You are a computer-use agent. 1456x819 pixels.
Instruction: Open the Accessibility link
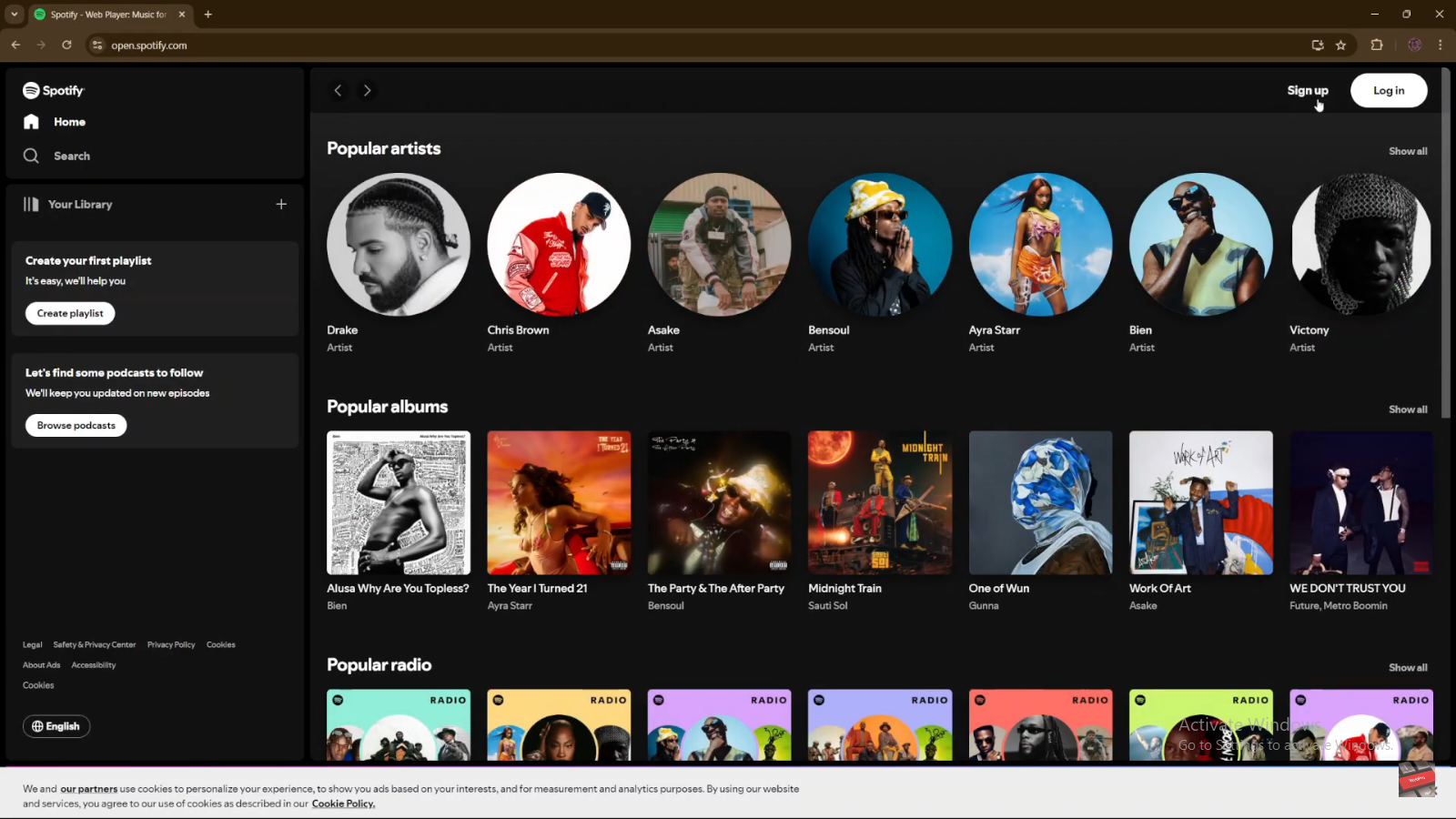pos(94,665)
